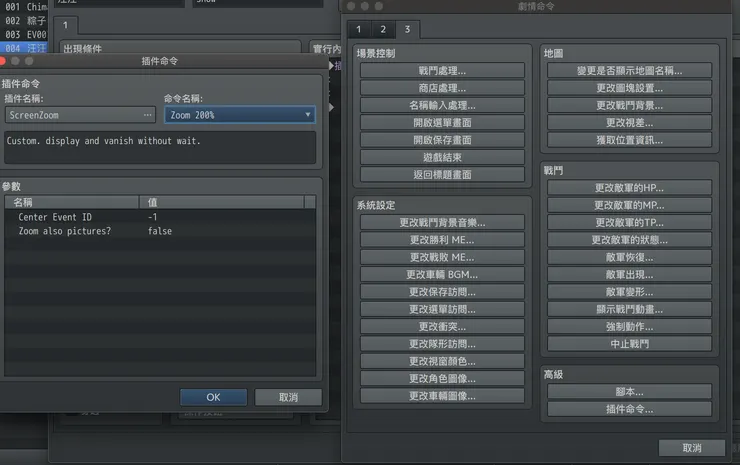Viewport: 740px width, 465px height.
Task: Open 顯示戰鬥動畫... command
Action: pos(630,309)
